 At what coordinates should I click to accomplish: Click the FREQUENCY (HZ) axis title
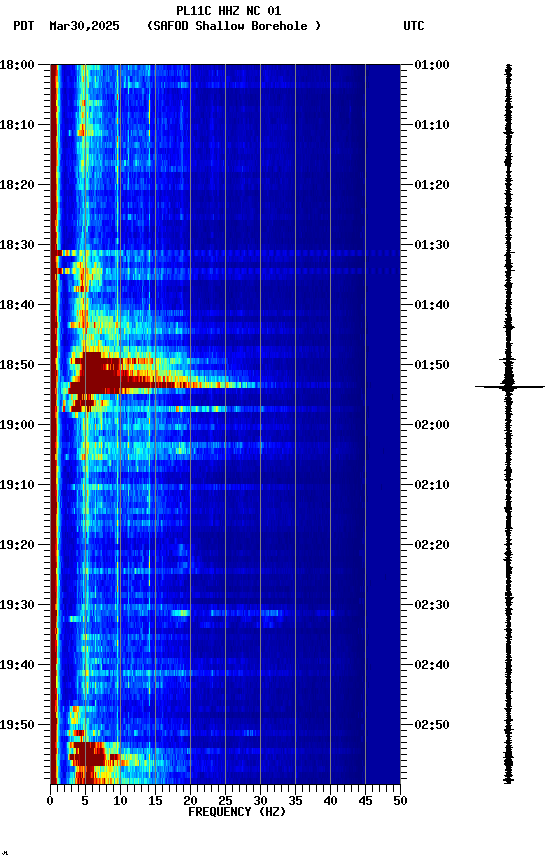[237, 813]
